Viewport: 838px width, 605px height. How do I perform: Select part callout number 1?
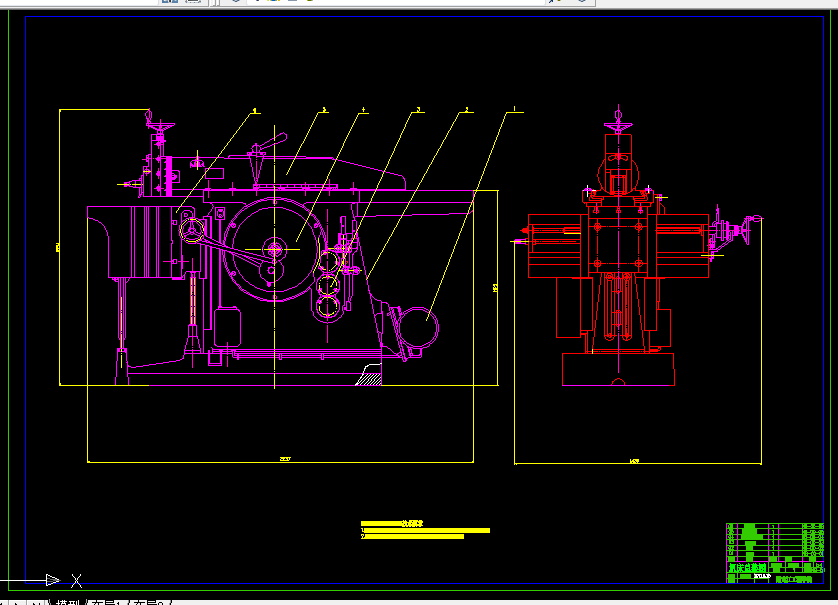click(515, 109)
